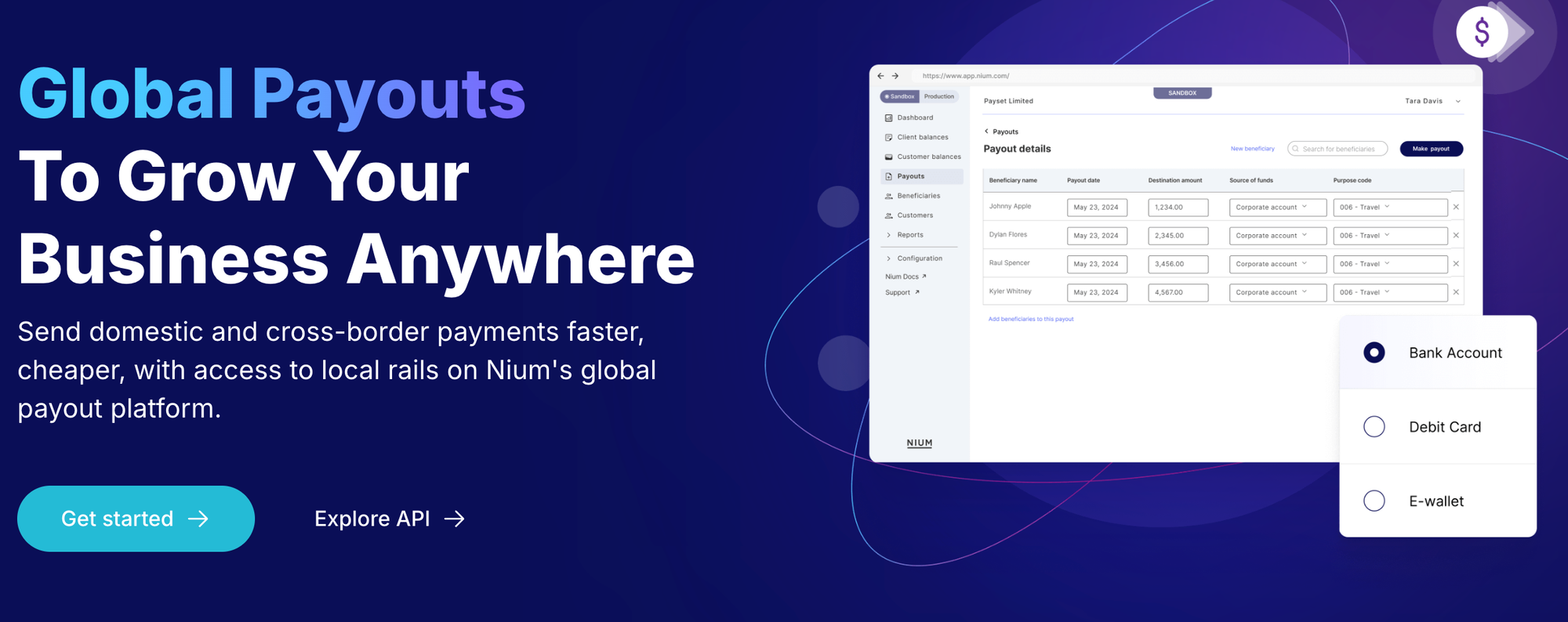Edit payout date for Johnny Apple
Screen dimensions: 1568x622
pyautogui.click(x=1097, y=208)
